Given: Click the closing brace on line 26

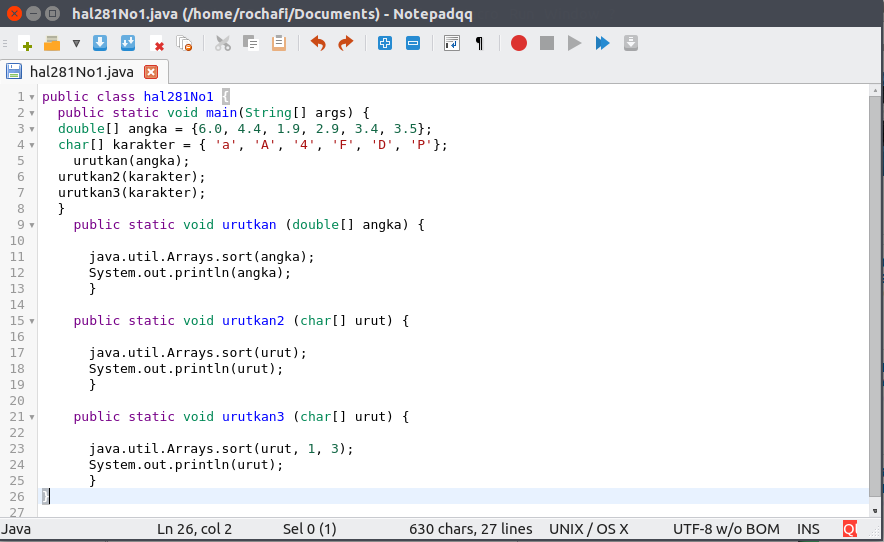Looking at the screenshot, I should [x=45, y=496].
